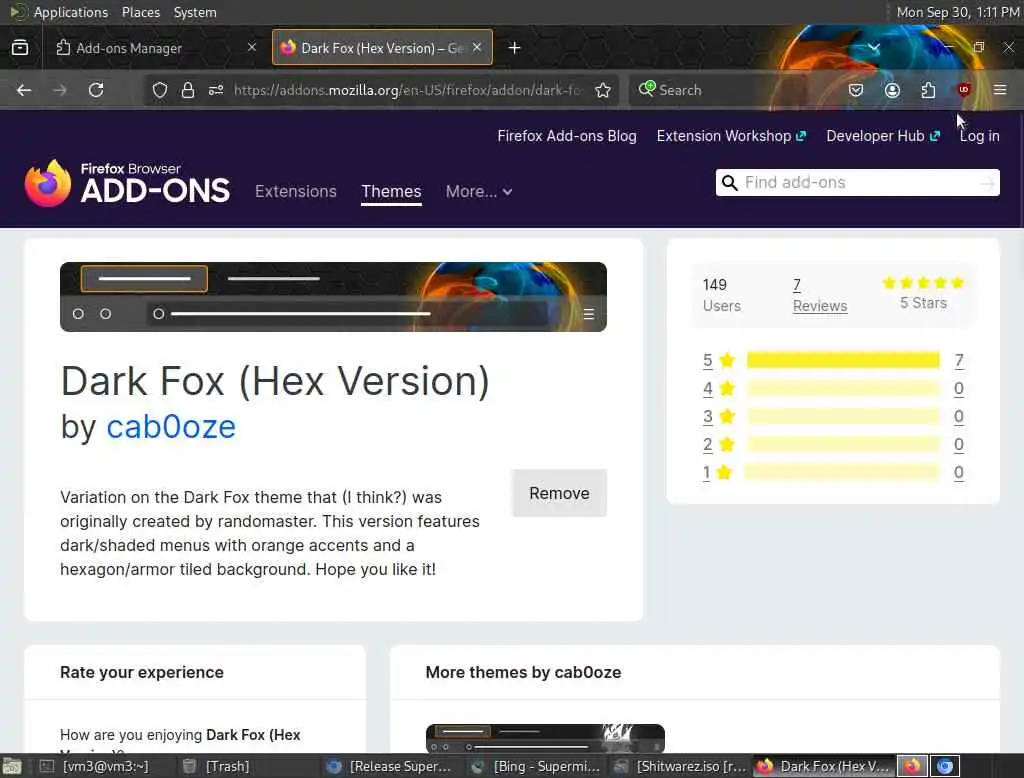This screenshot has height=778, width=1024.
Task: Click the 5-star rating bar
Action: click(x=843, y=360)
